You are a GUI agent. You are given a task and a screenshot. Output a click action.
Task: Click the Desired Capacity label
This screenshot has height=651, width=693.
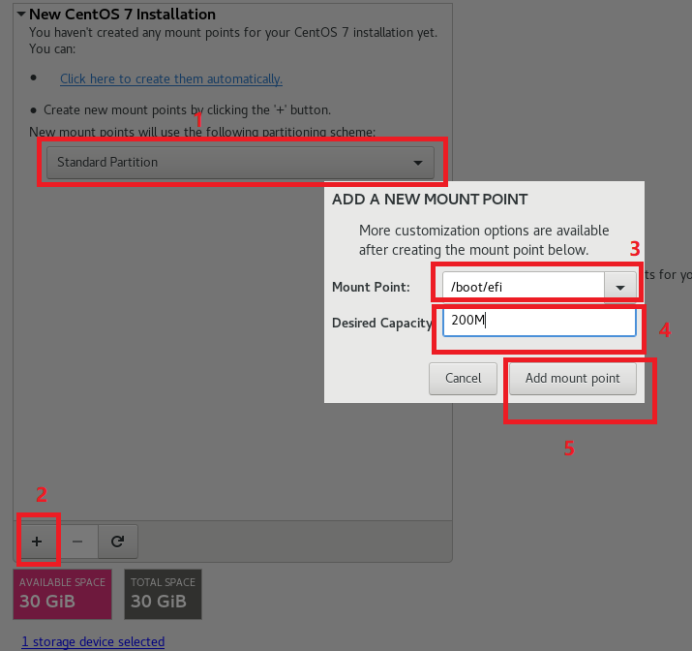(382, 323)
